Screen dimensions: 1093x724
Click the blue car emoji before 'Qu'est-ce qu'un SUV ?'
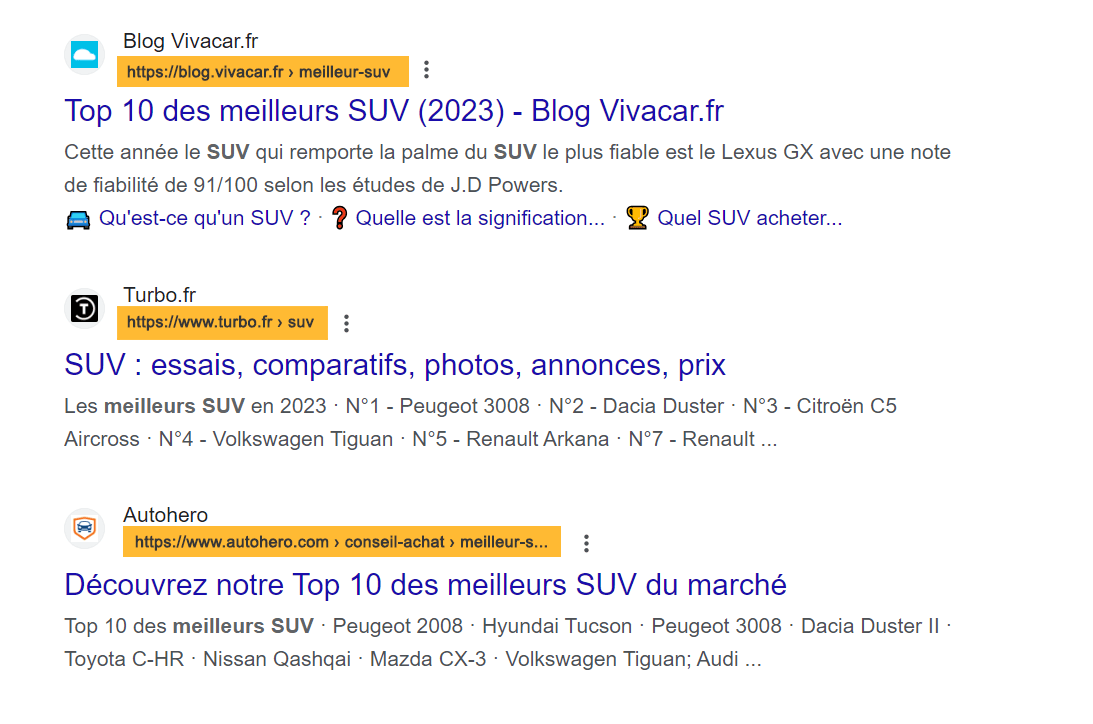coord(80,217)
